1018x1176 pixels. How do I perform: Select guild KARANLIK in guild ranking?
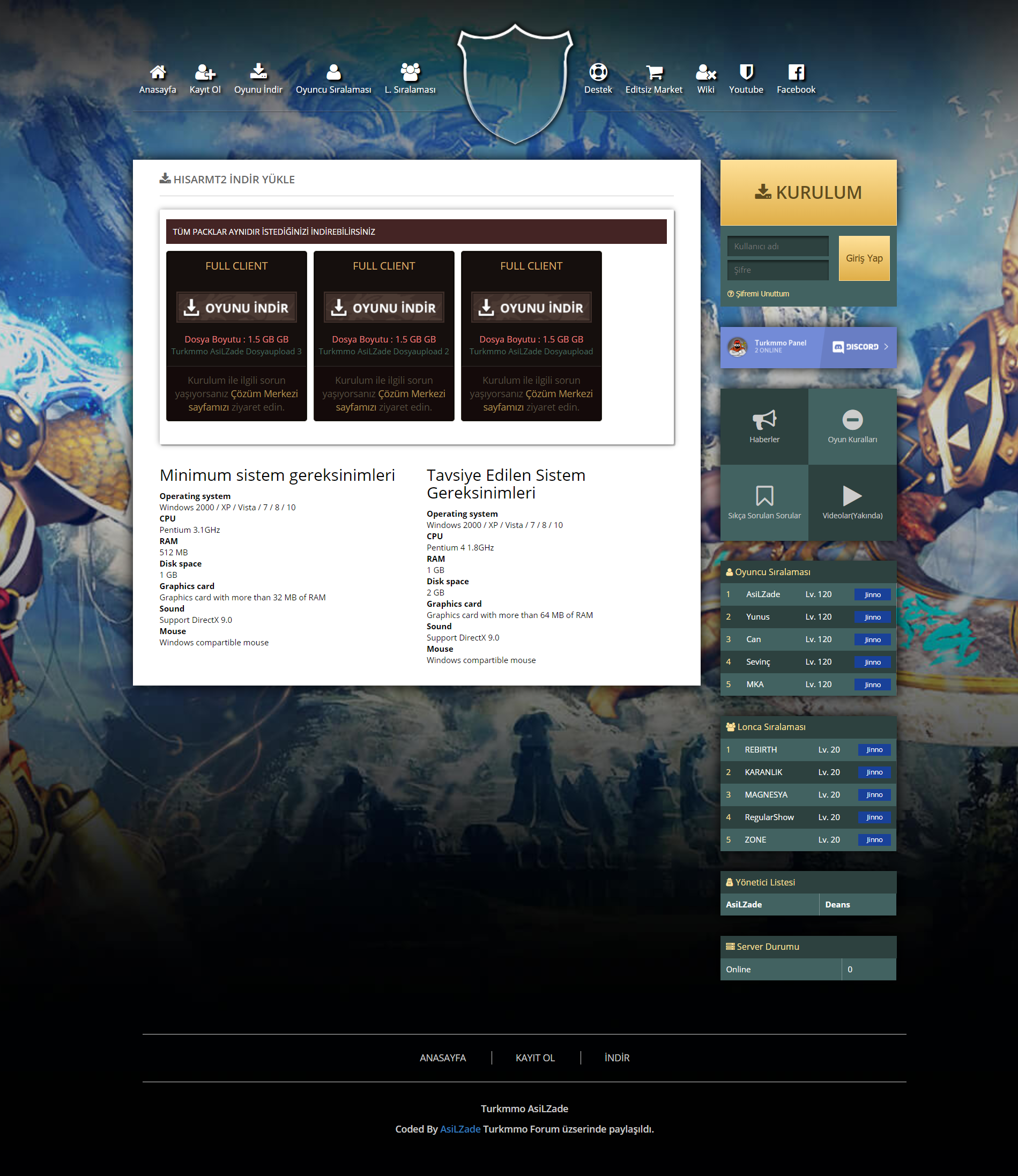point(763,772)
